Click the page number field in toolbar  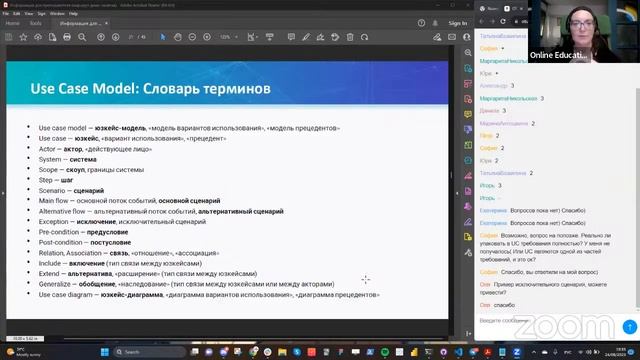click(x=131, y=37)
